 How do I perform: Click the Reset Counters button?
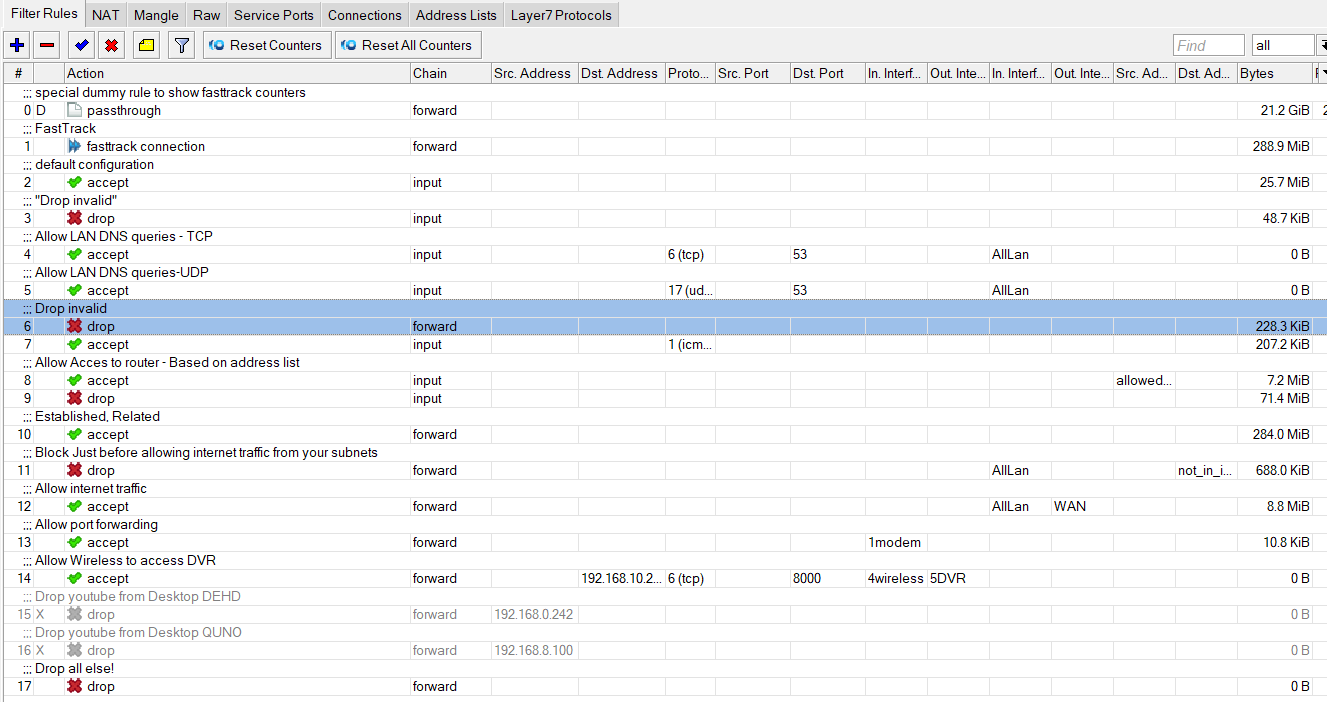click(x=266, y=45)
